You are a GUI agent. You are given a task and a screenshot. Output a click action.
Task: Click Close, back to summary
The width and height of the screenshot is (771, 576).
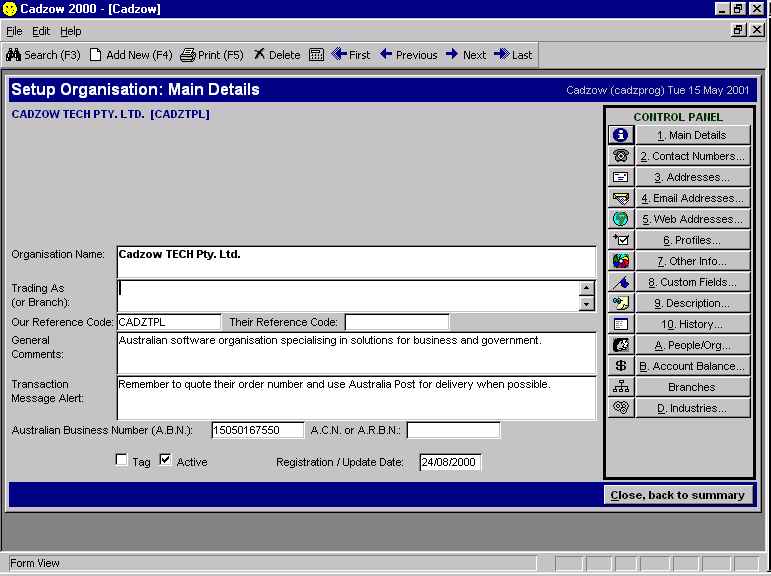678,495
